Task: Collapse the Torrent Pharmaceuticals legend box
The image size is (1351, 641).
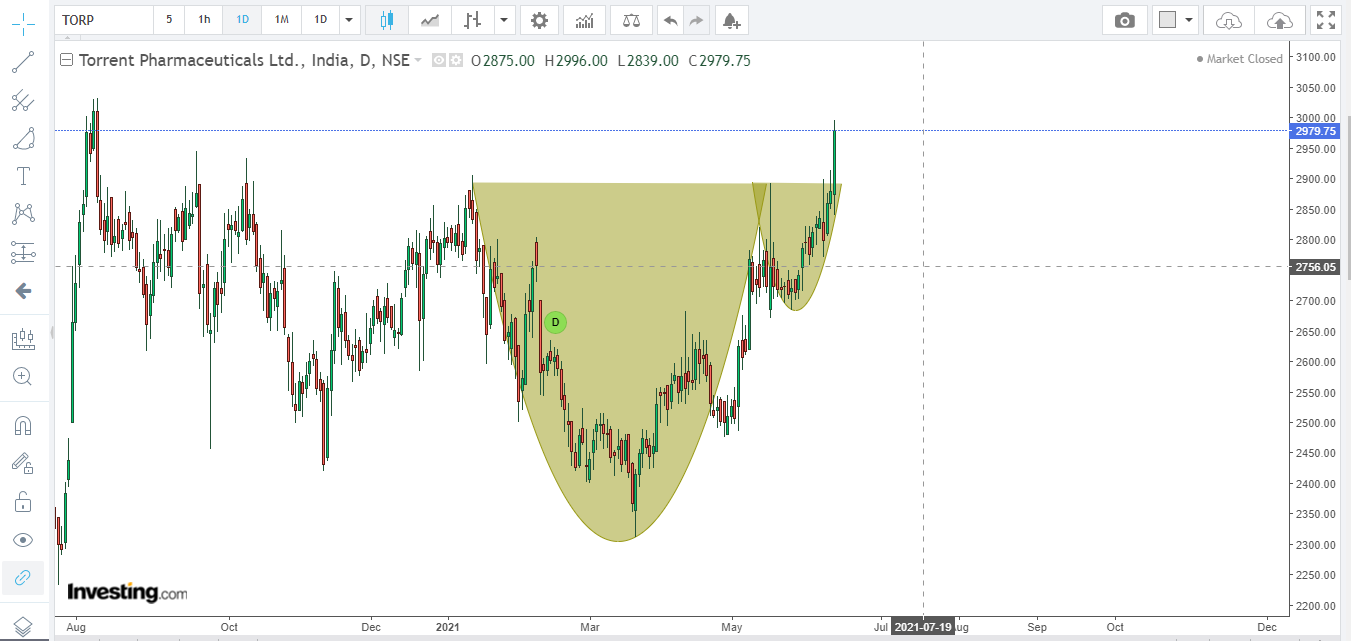Action: pyautogui.click(x=67, y=60)
